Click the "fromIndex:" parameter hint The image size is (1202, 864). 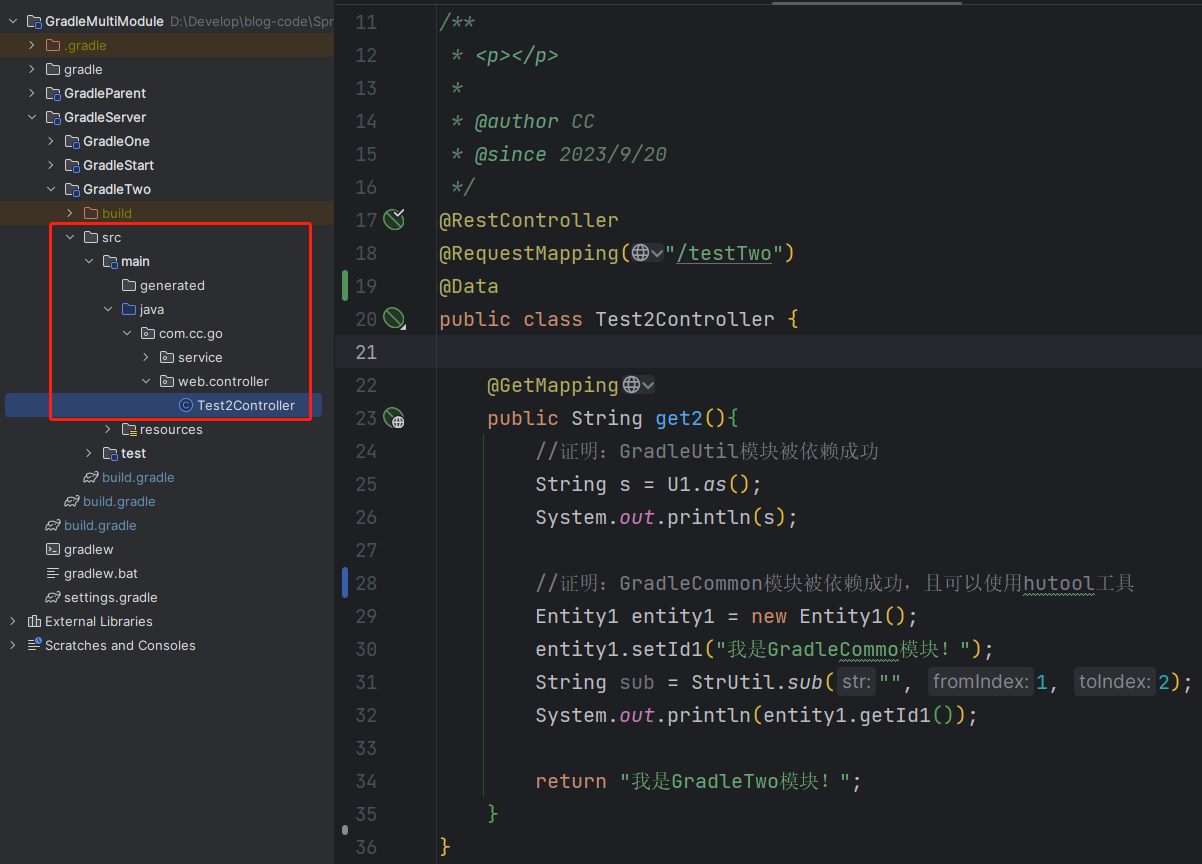980,682
